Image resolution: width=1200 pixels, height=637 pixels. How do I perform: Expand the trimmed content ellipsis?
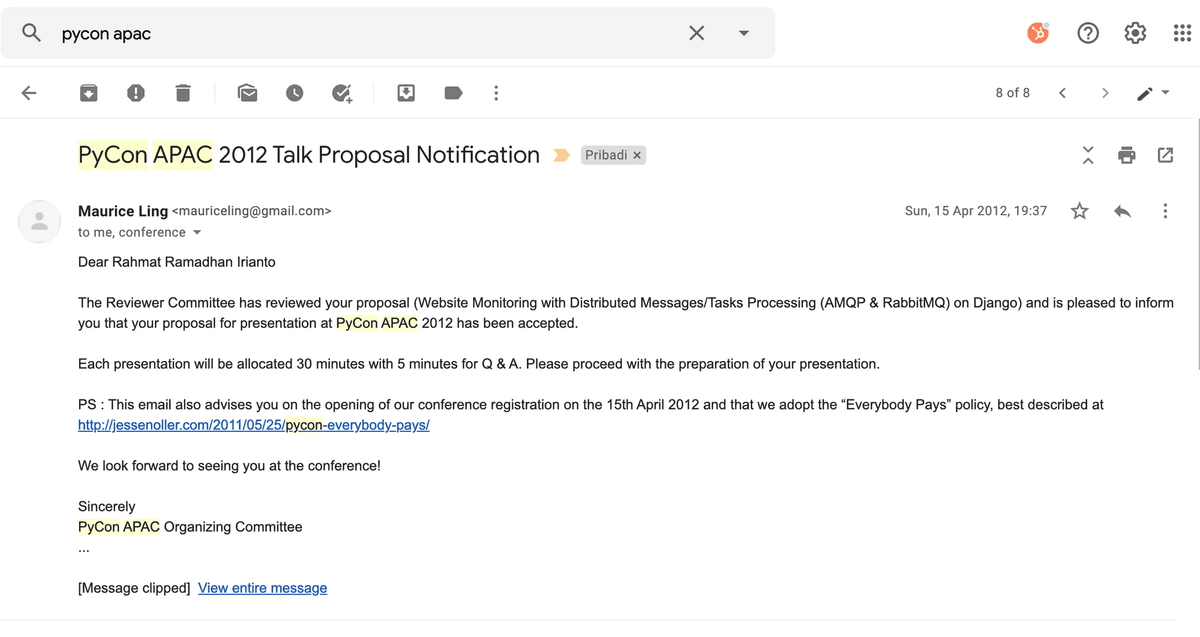point(84,548)
